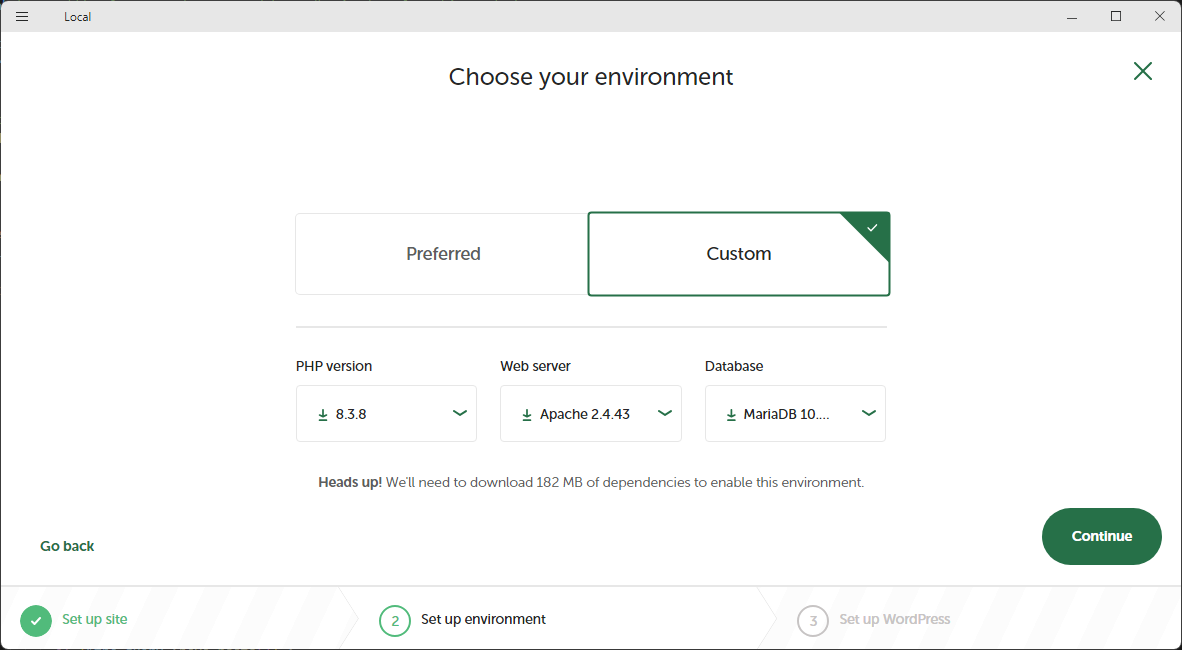Click the step 2 circle icon
This screenshot has height=650, width=1182.
point(395,620)
